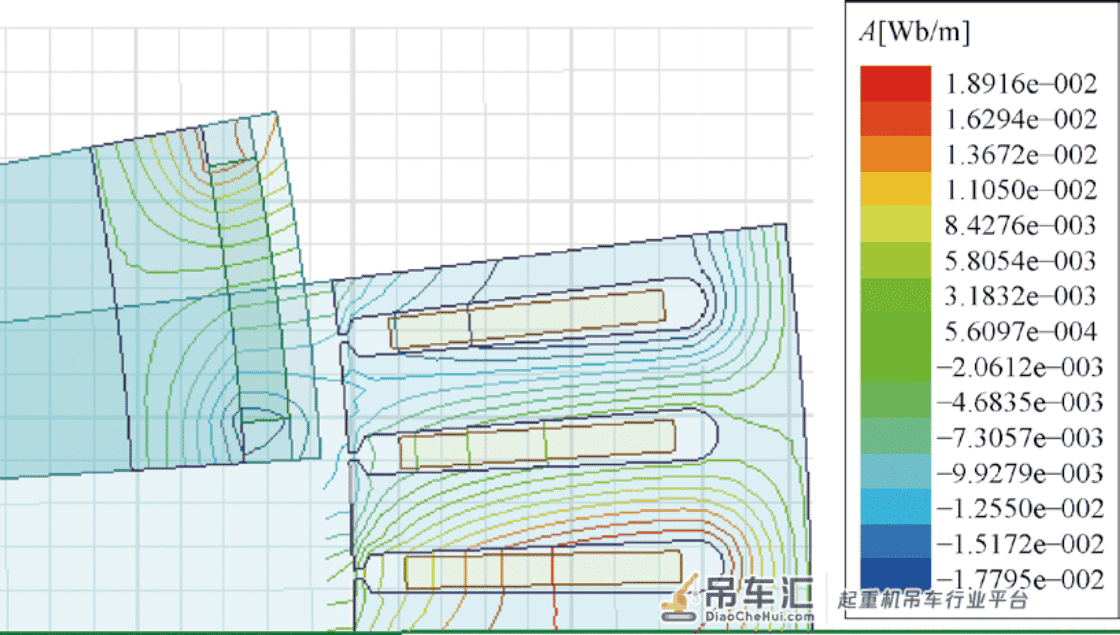Click the -4.6835e-003 legend value label
The image size is (1120, 635).
coord(1020,402)
